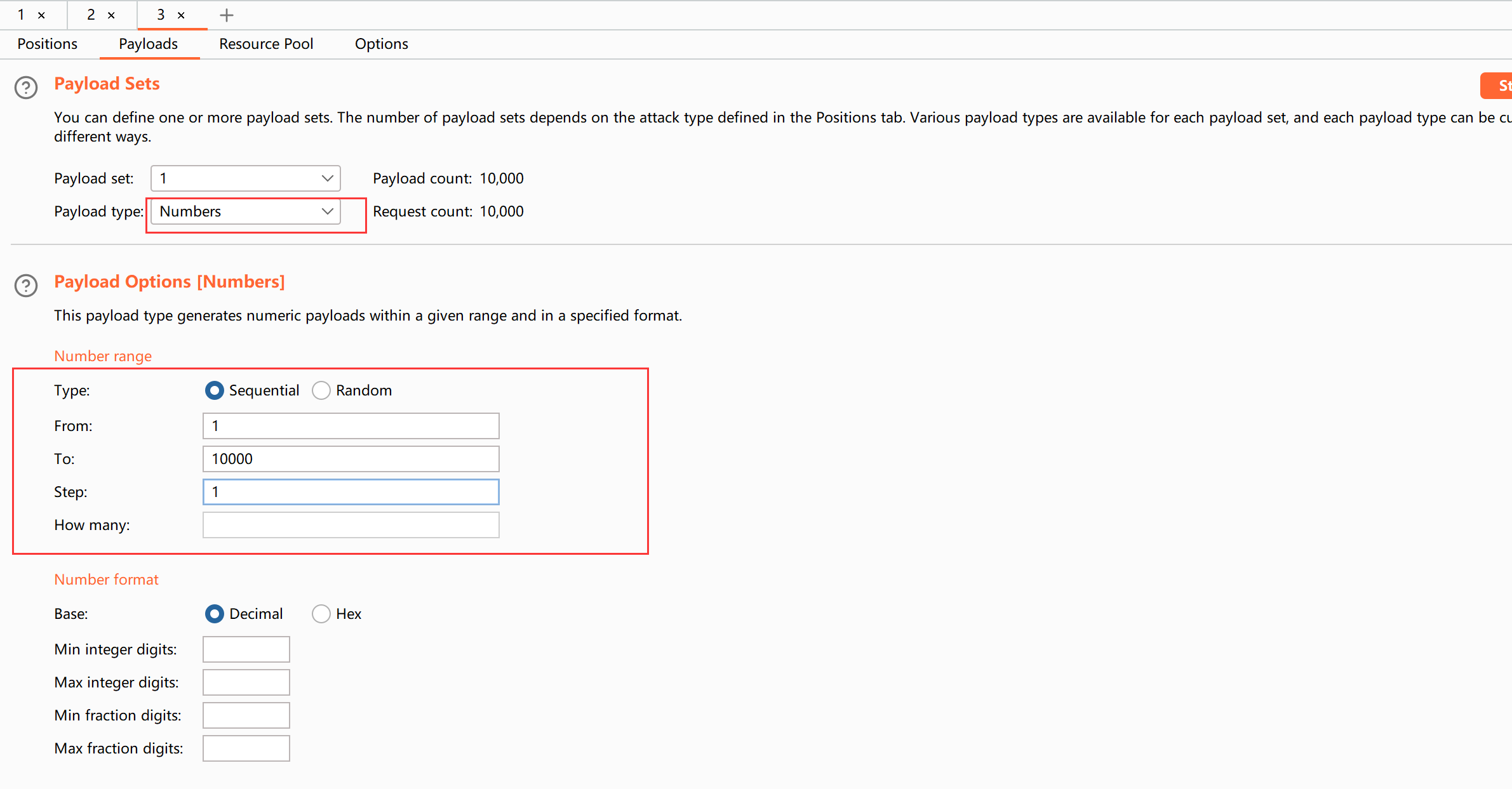Click Request count 10,000 value
Screen dimensions: 1512x789
pos(502,211)
